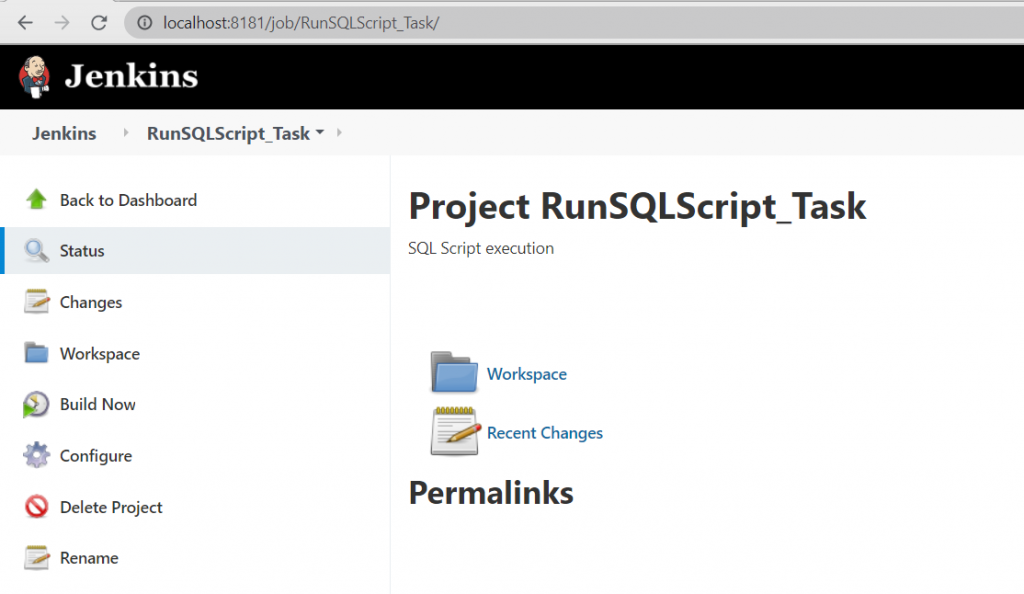Click the Jenkins butler logo icon
Viewport: 1024px width, 594px height.
[34, 77]
